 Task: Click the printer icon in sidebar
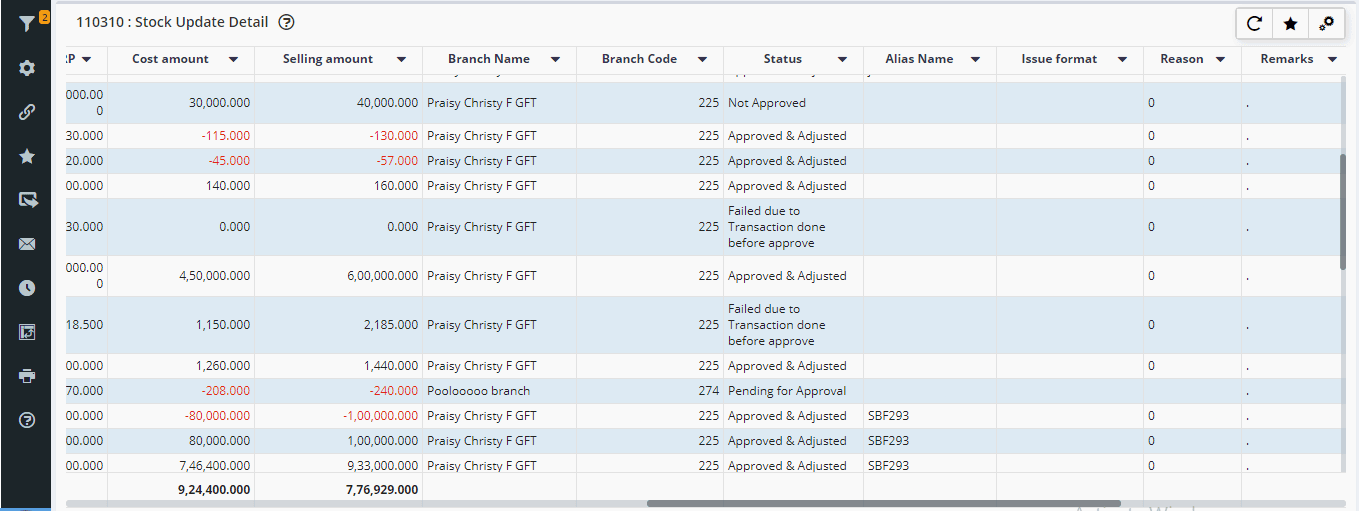(x=27, y=376)
